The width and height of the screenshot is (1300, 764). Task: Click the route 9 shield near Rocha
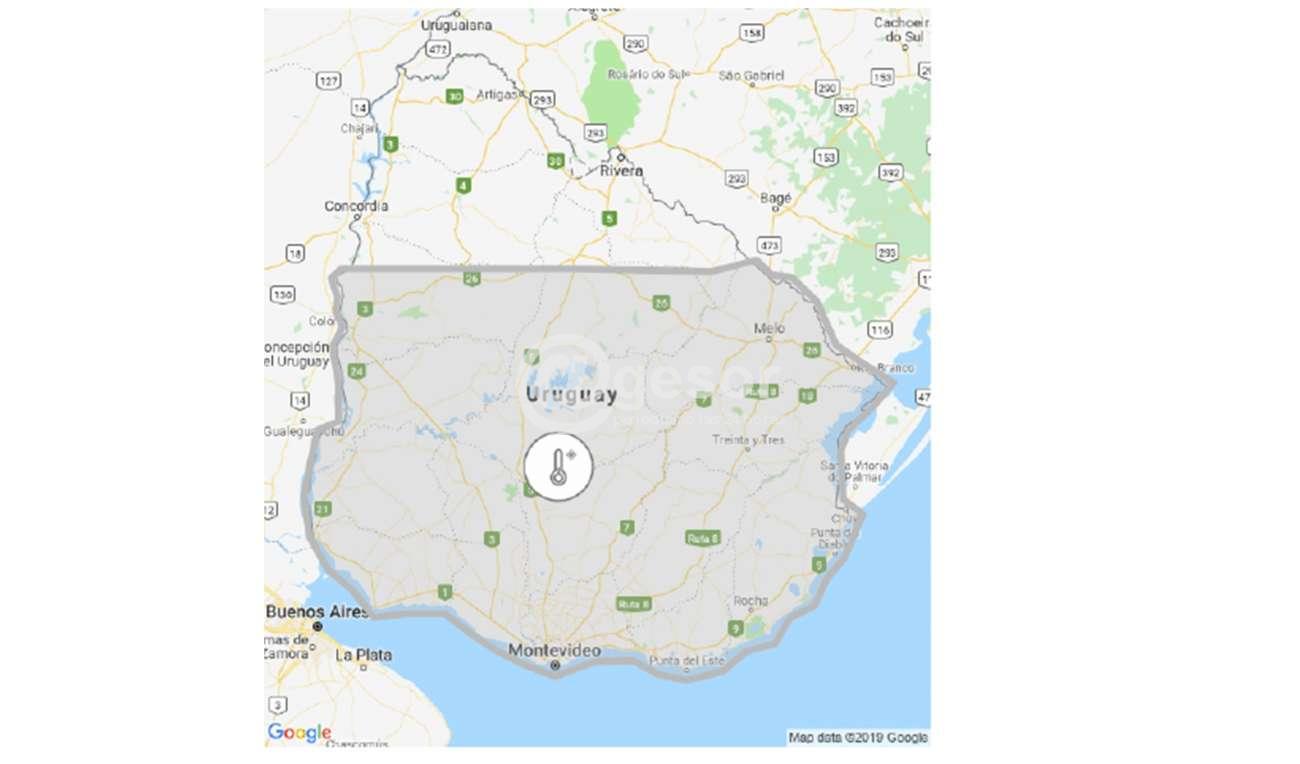point(736,628)
